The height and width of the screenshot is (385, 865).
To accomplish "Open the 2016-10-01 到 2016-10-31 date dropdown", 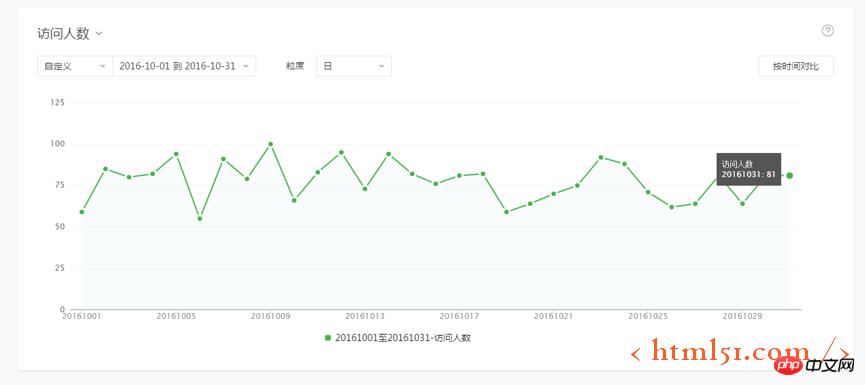I will (184, 66).
